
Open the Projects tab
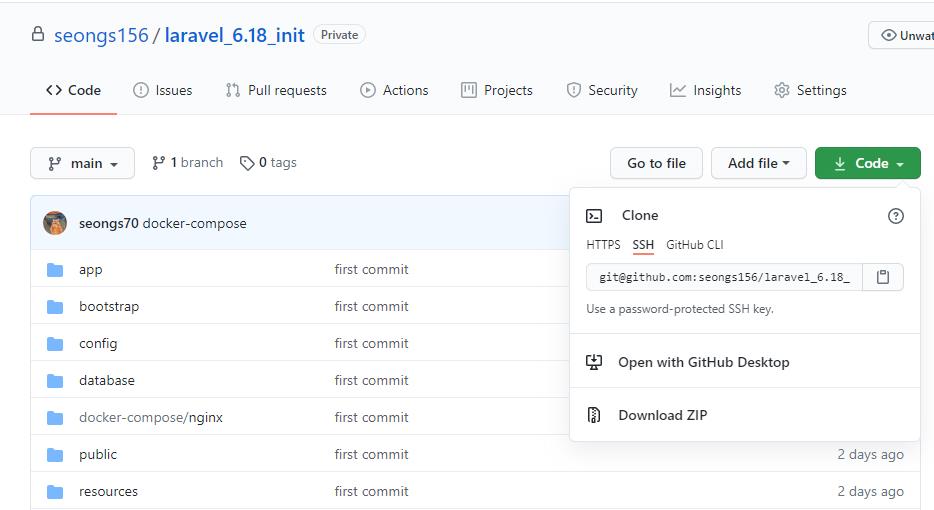pos(497,90)
